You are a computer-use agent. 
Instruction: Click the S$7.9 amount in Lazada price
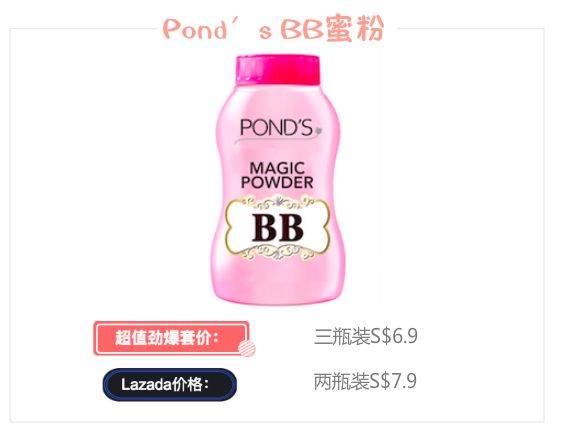[x=393, y=382]
